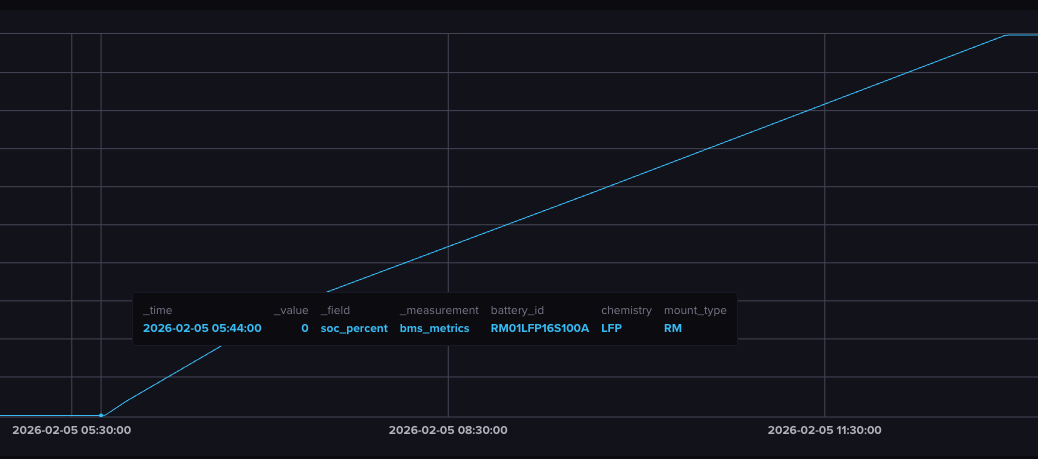Screen dimensions: 1038x459
Task: Click the soc_percent field value
Action: 354,328
